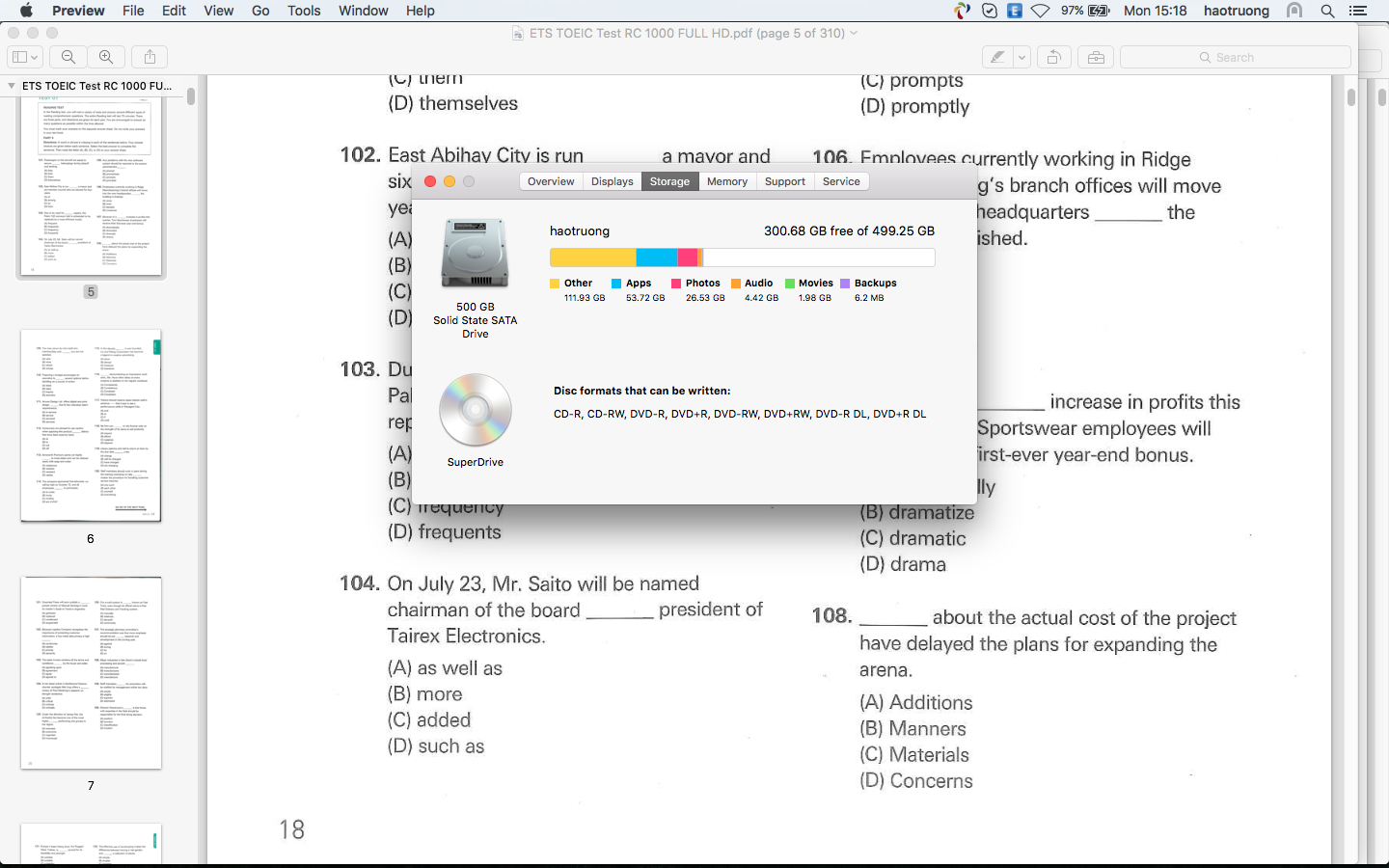Screen dimensions: 1389x868
Task: Switch to the Overview tab
Action: pyautogui.click(x=551, y=181)
